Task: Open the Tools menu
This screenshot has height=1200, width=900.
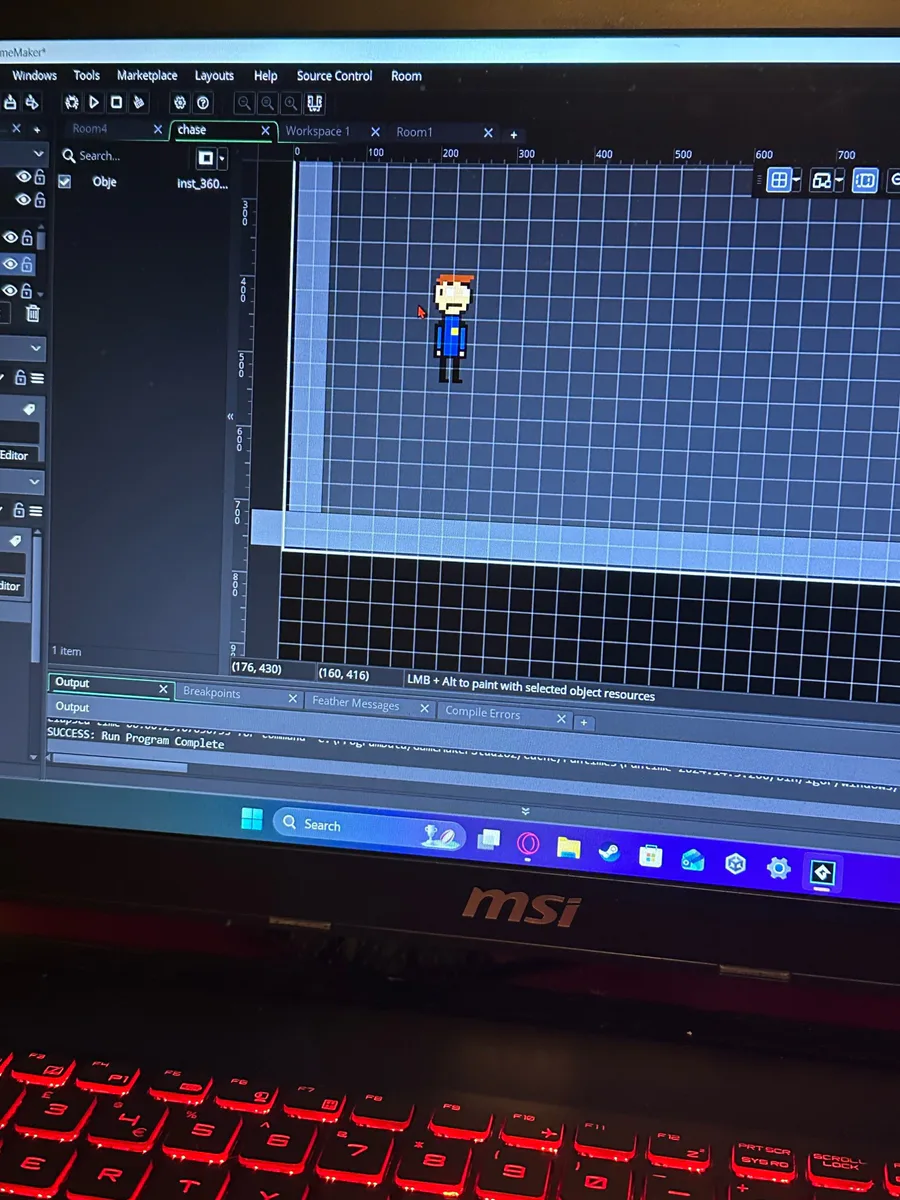Action: [87, 75]
